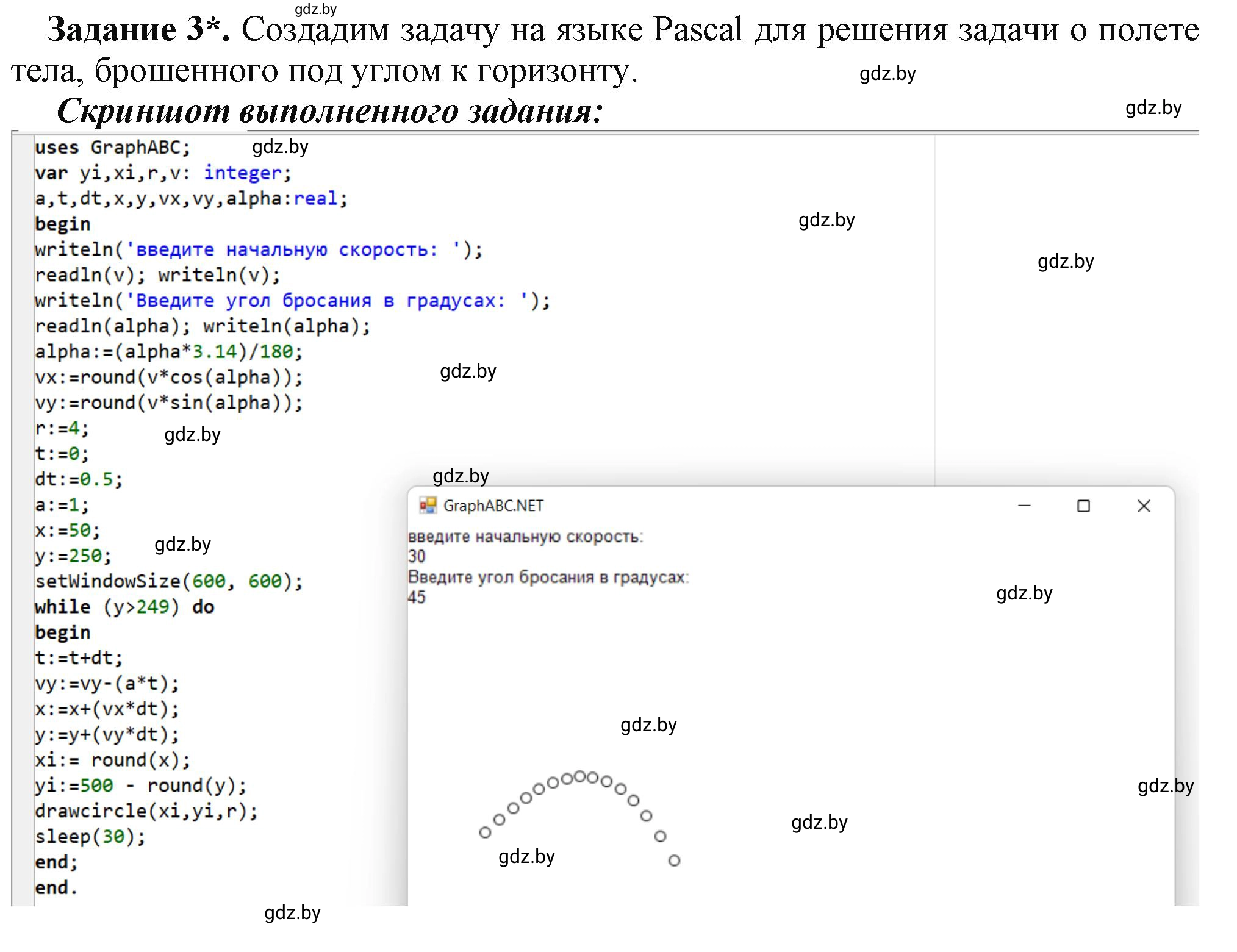Click the output value '30' in GraphABC window

click(x=417, y=556)
